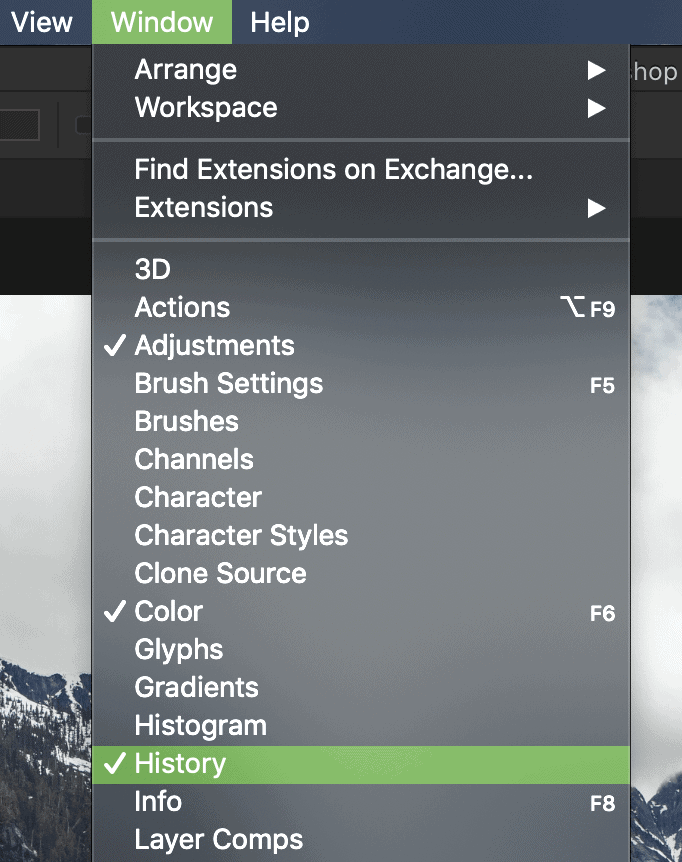This screenshot has width=682, height=862.
Task: Expand the Arrange submenu arrow
Action: (x=596, y=70)
